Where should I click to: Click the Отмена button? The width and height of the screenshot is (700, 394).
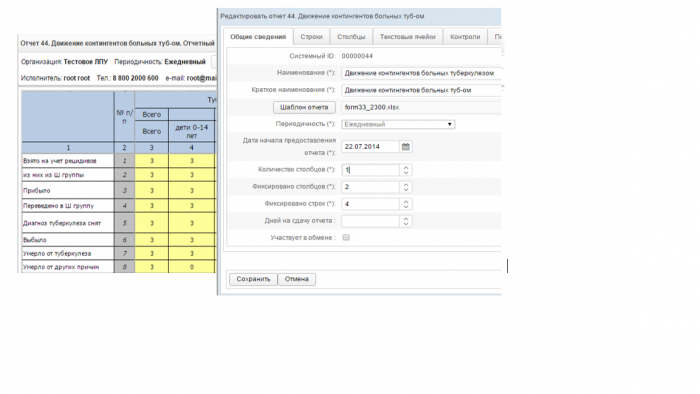[296, 279]
